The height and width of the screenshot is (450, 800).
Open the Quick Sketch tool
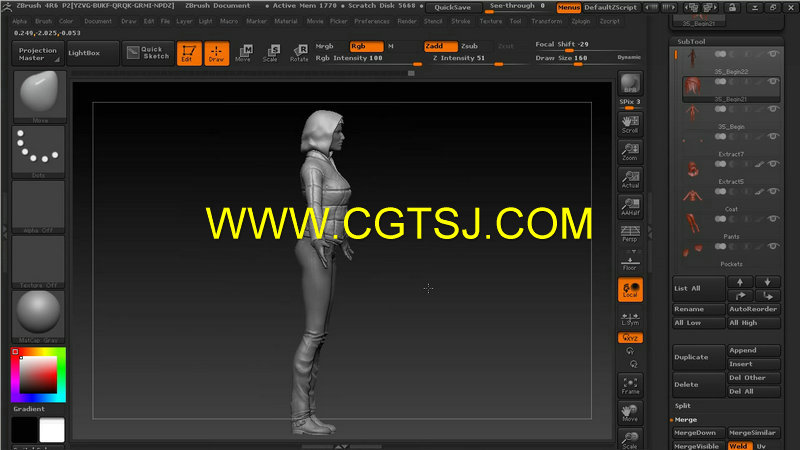148,53
